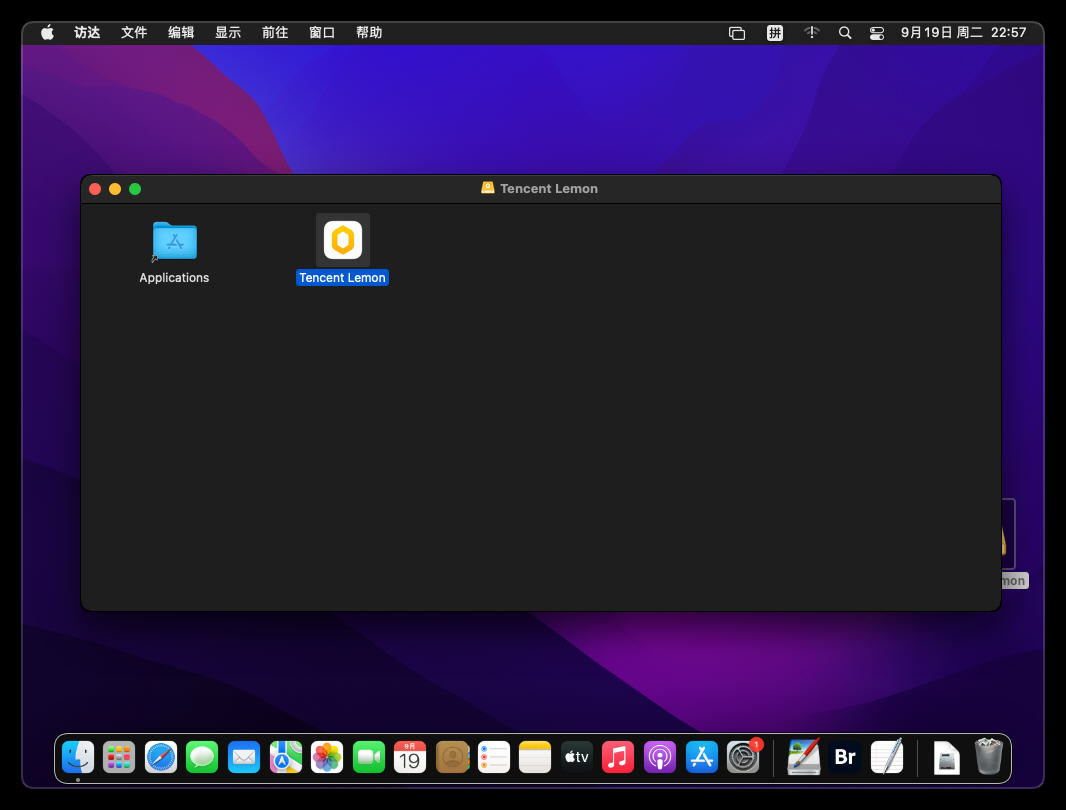
Task: Open the image editor app in Dock
Action: click(x=804, y=757)
